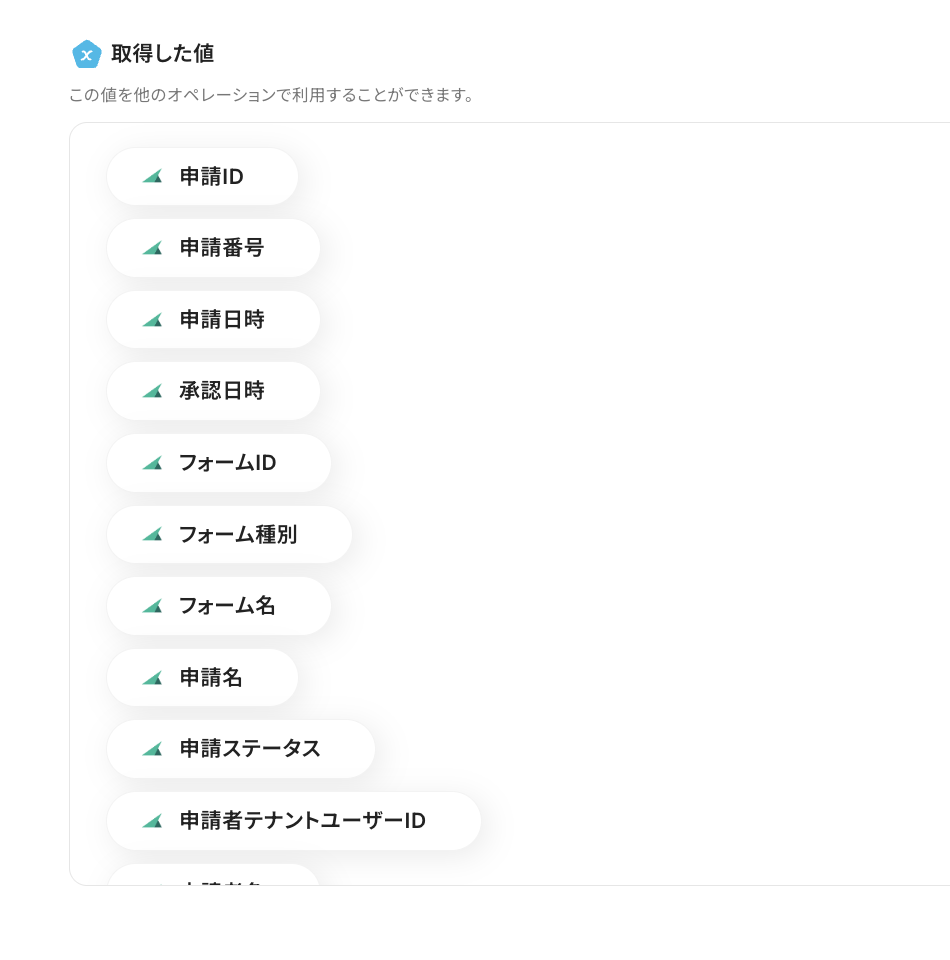The image size is (950, 960).
Task: Click the green icon in the フォーム名 chip
Action: (x=152, y=606)
